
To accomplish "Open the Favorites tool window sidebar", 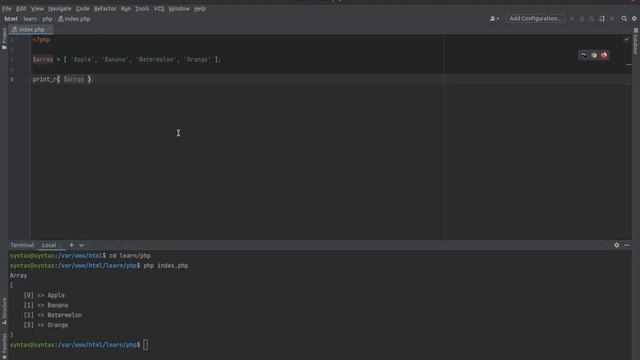I will coord(4,345).
